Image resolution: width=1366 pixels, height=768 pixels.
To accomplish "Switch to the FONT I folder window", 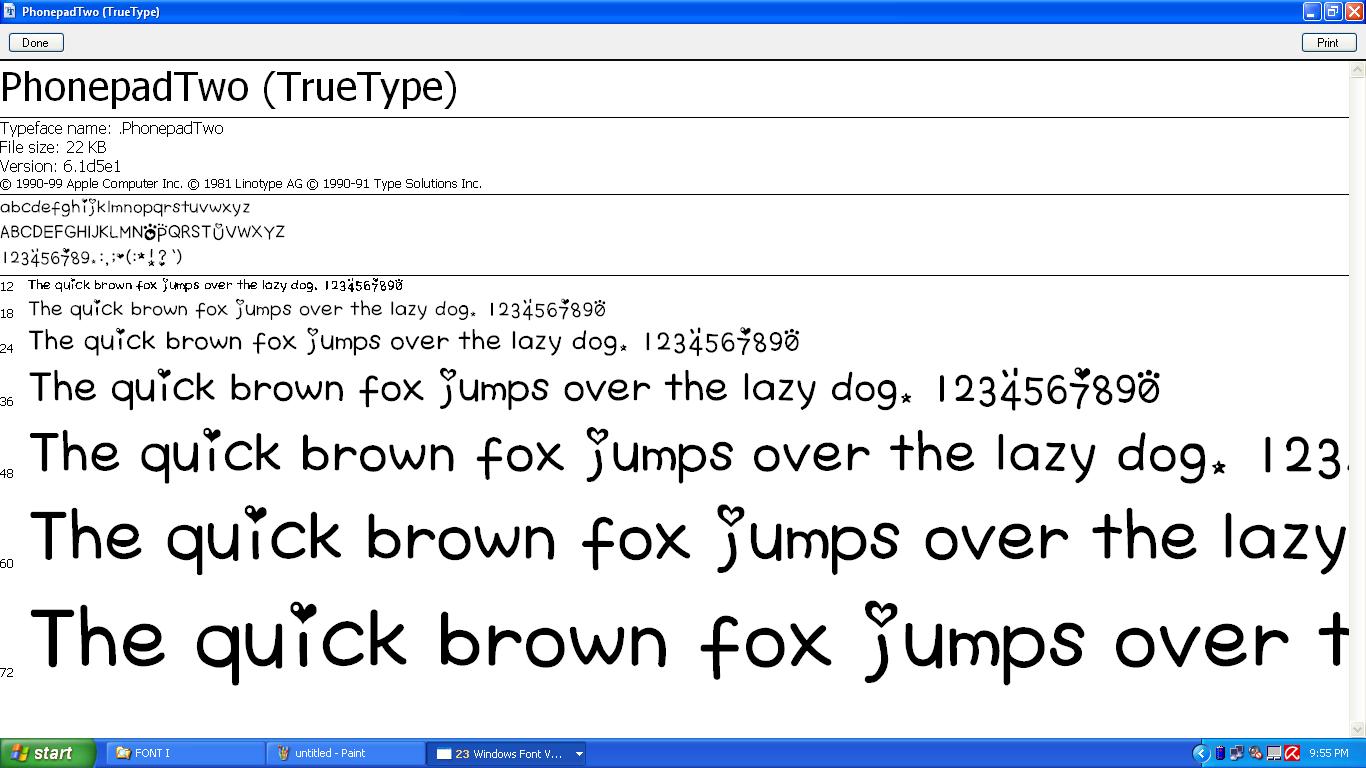I will [x=185, y=753].
